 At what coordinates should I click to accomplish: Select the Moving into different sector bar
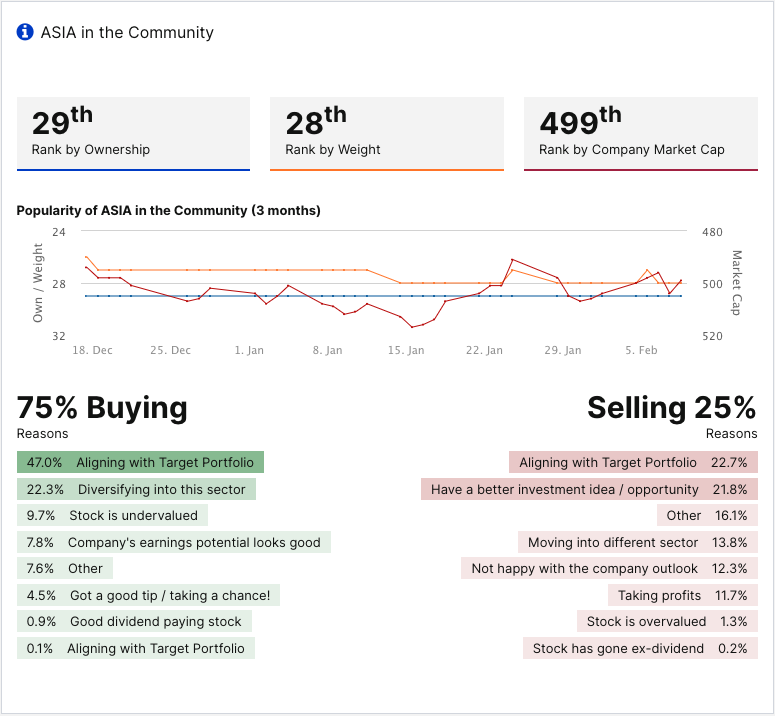pyautogui.click(x=637, y=542)
